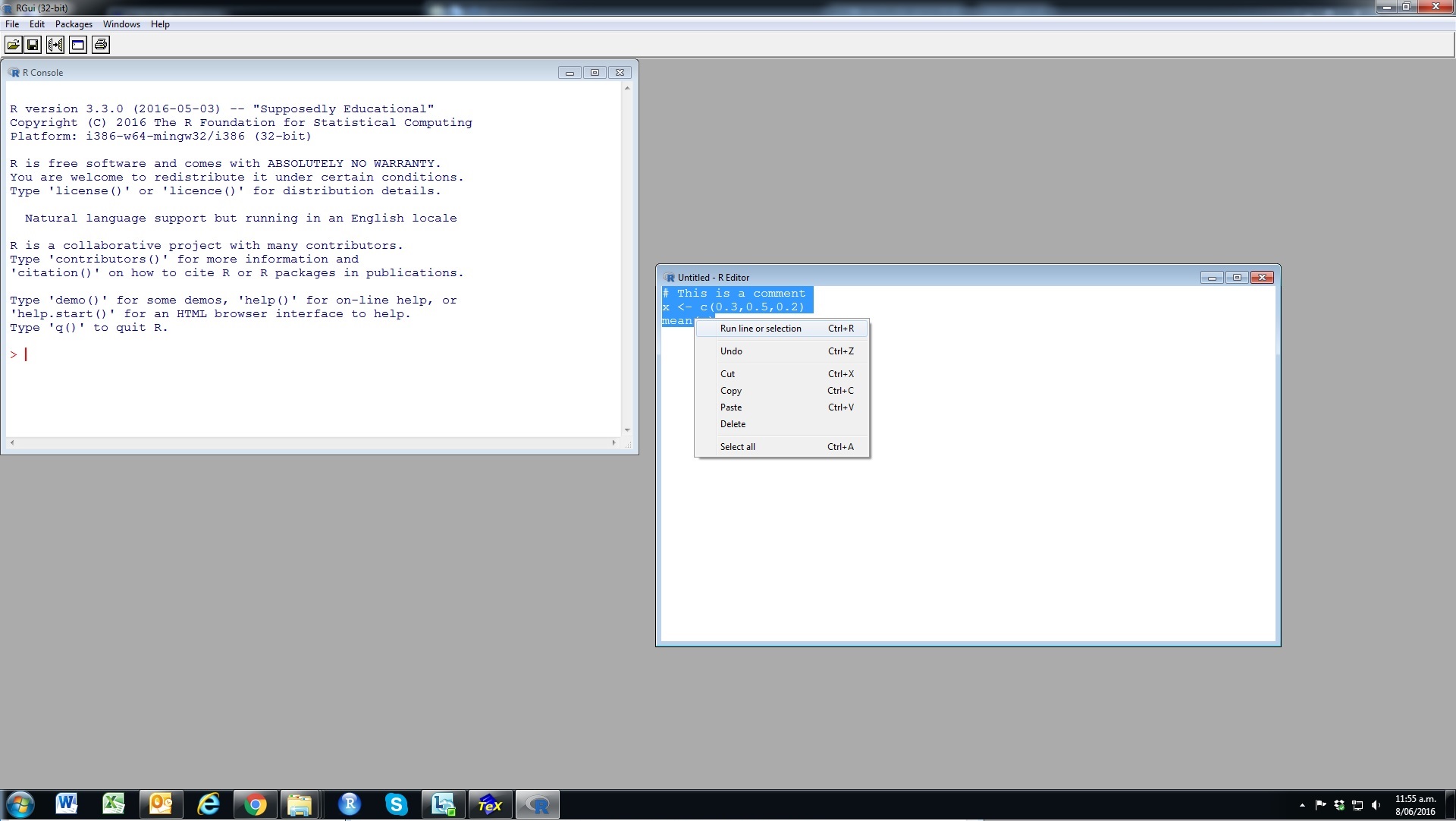Click the 'R version 3.3.0' line in console
This screenshot has height=821, width=1456.
pyautogui.click(x=222, y=109)
